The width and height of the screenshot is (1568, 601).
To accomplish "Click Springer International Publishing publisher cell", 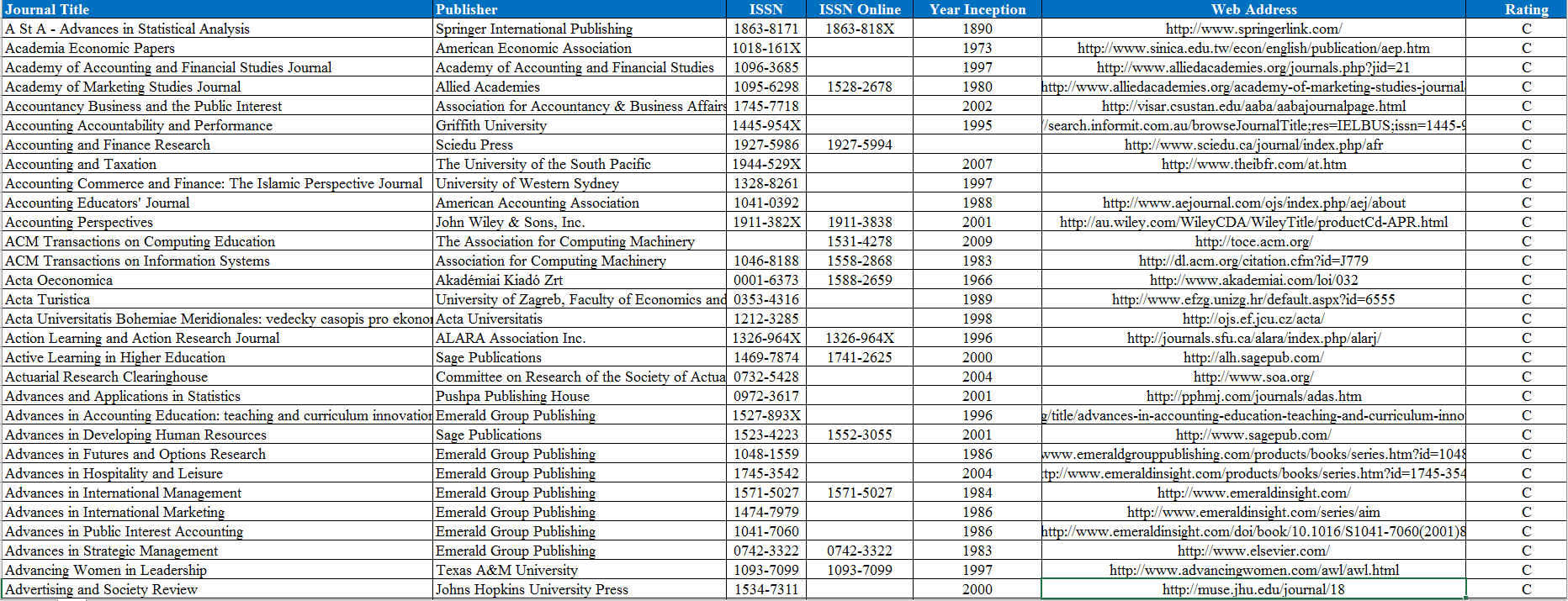I will click(x=580, y=29).
